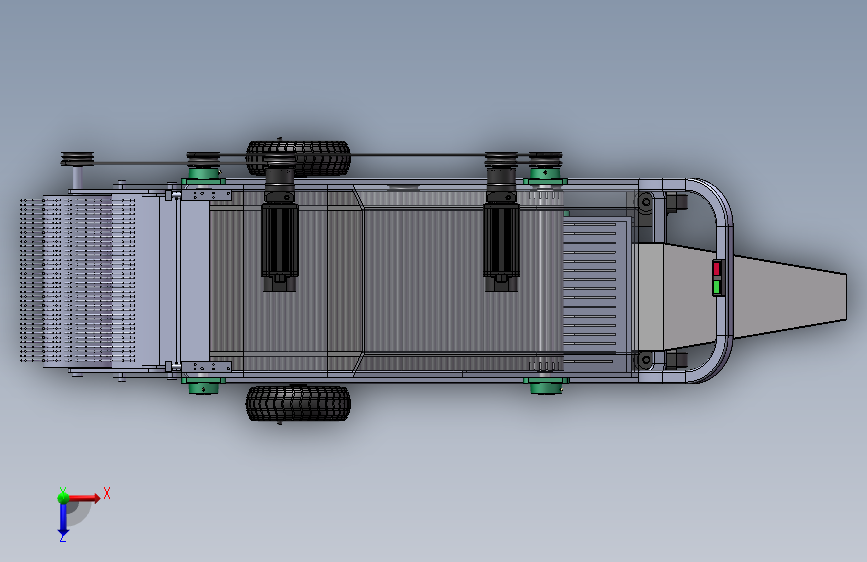The width and height of the screenshot is (867, 562).
Task: Select the bottom-left green bearing housing
Action: pyautogui.click(x=203, y=386)
